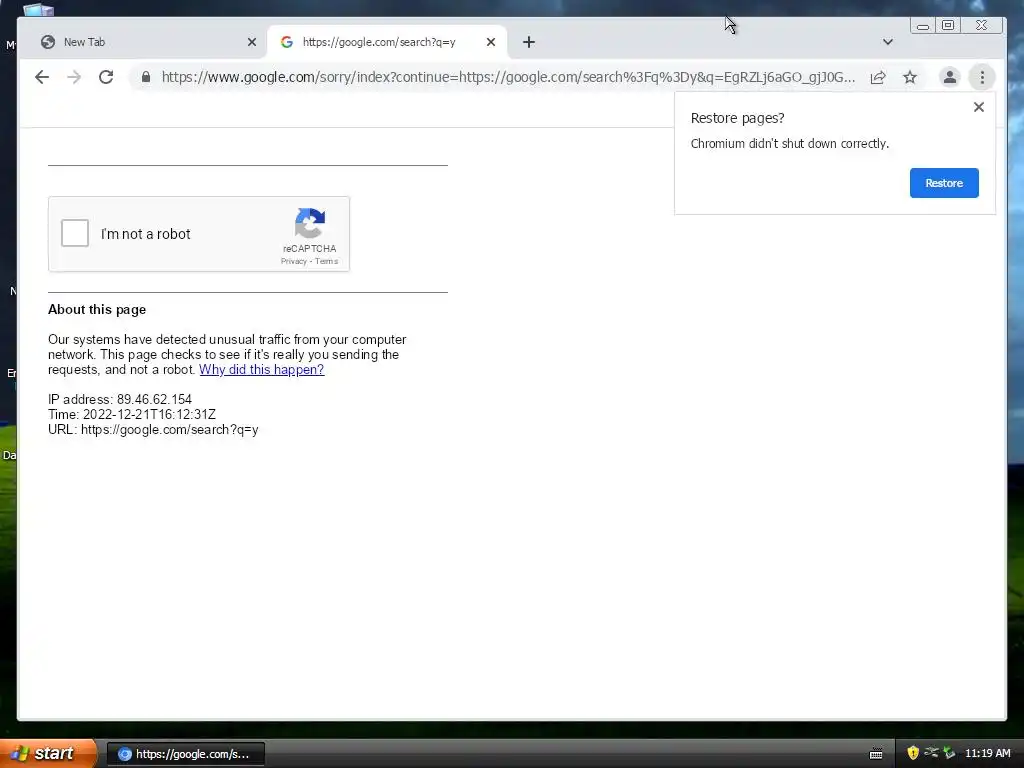Dismiss the Restore pages popup
This screenshot has width=1024, height=768.
coord(978,107)
